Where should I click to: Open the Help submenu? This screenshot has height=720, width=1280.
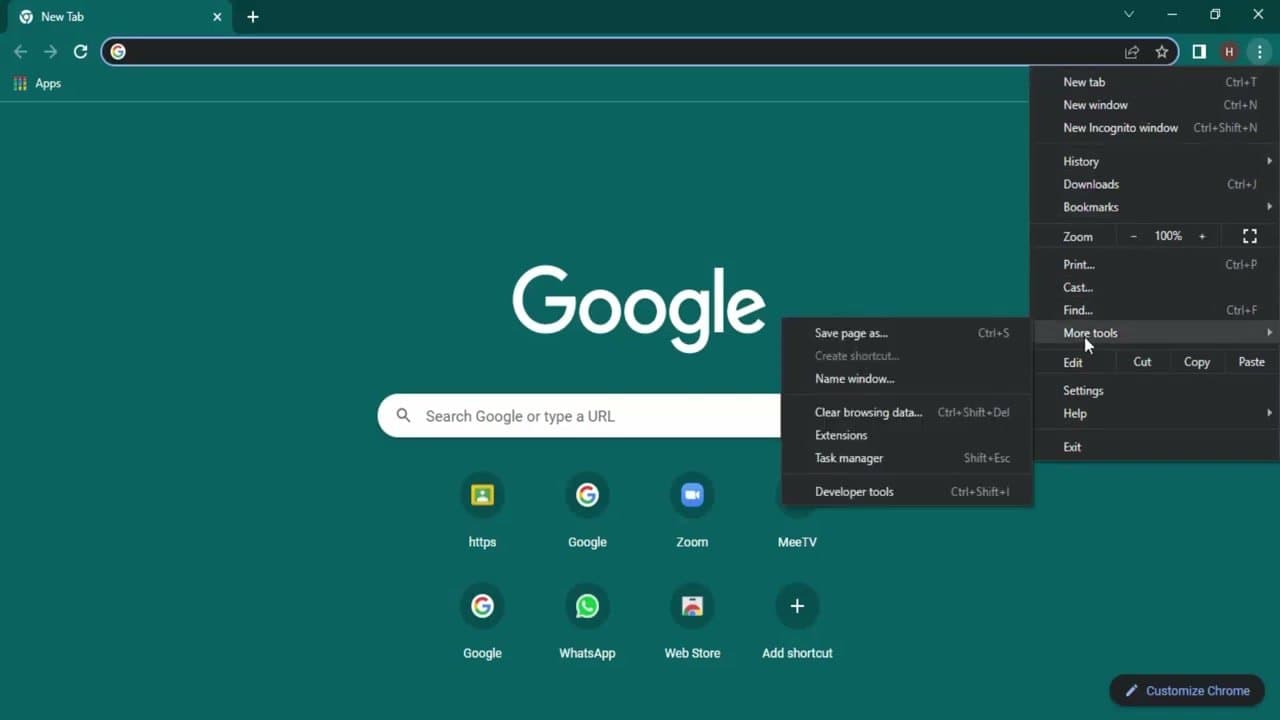(1075, 413)
